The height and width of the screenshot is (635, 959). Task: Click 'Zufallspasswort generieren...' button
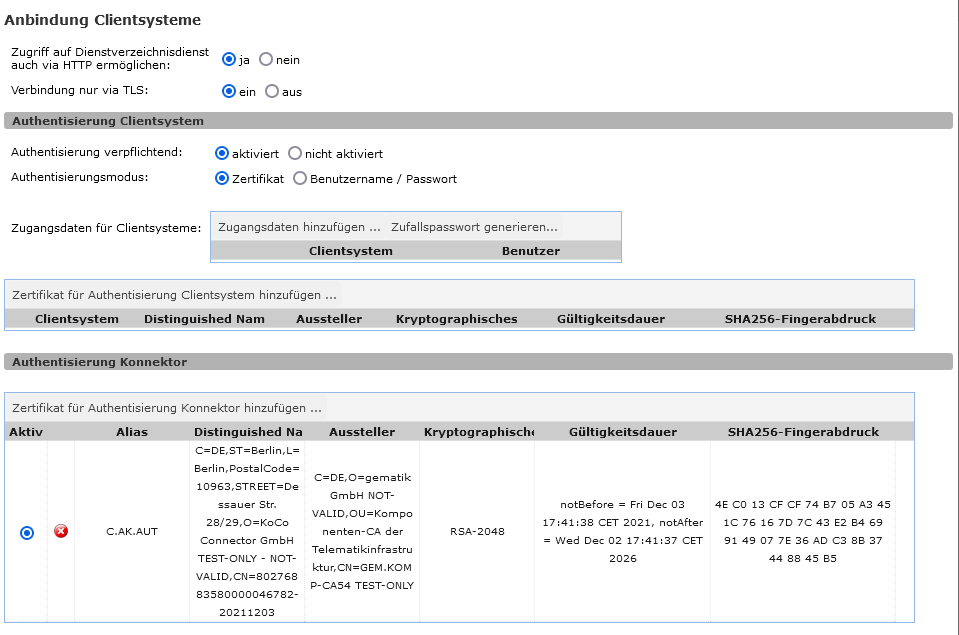pyautogui.click(x=474, y=227)
